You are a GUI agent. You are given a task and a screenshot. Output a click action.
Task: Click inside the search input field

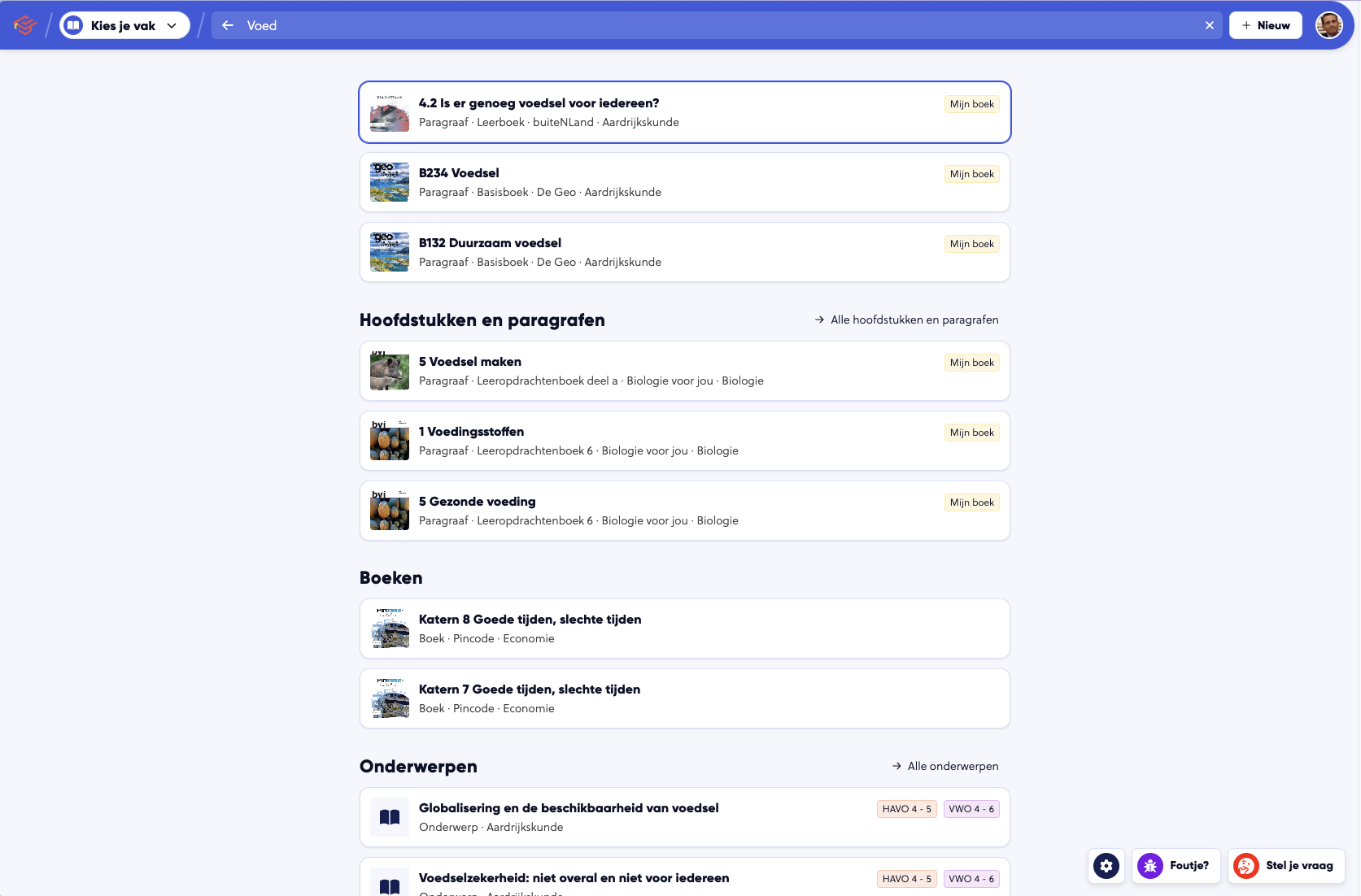pyautogui.click(x=569, y=24)
